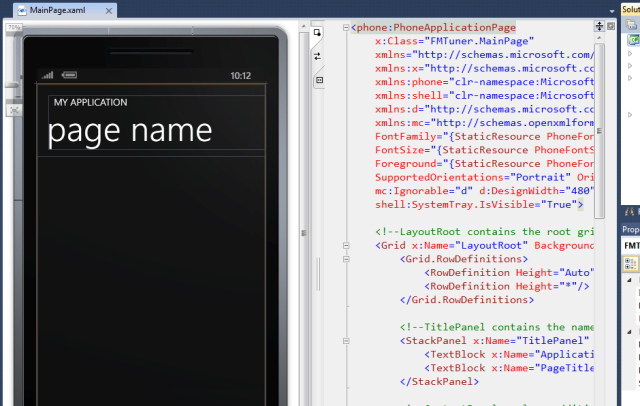The height and width of the screenshot is (406, 640).
Task: Click the closing StackPanel tag
Action: tap(439, 382)
